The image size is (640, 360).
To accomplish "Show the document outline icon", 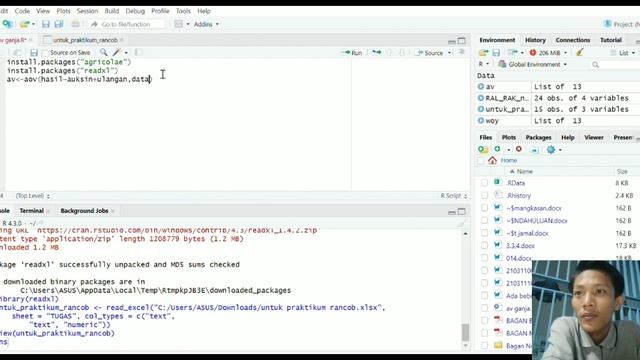I will pyautogui.click(x=462, y=52).
